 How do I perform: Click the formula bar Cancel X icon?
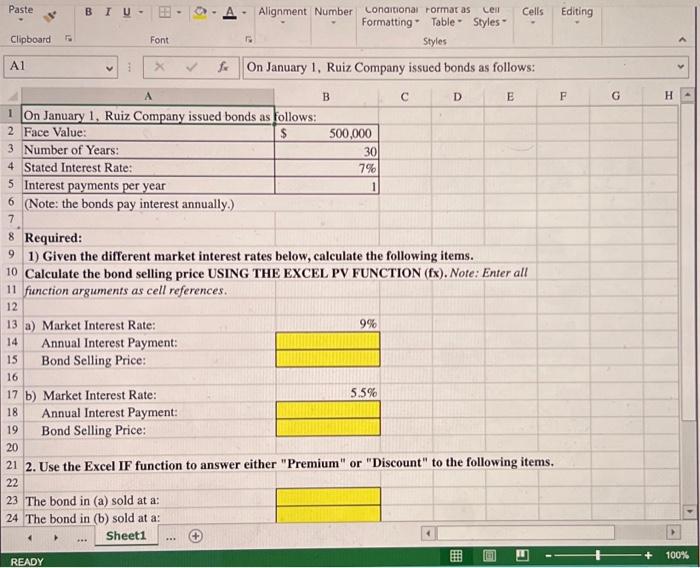(x=159, y=67)
